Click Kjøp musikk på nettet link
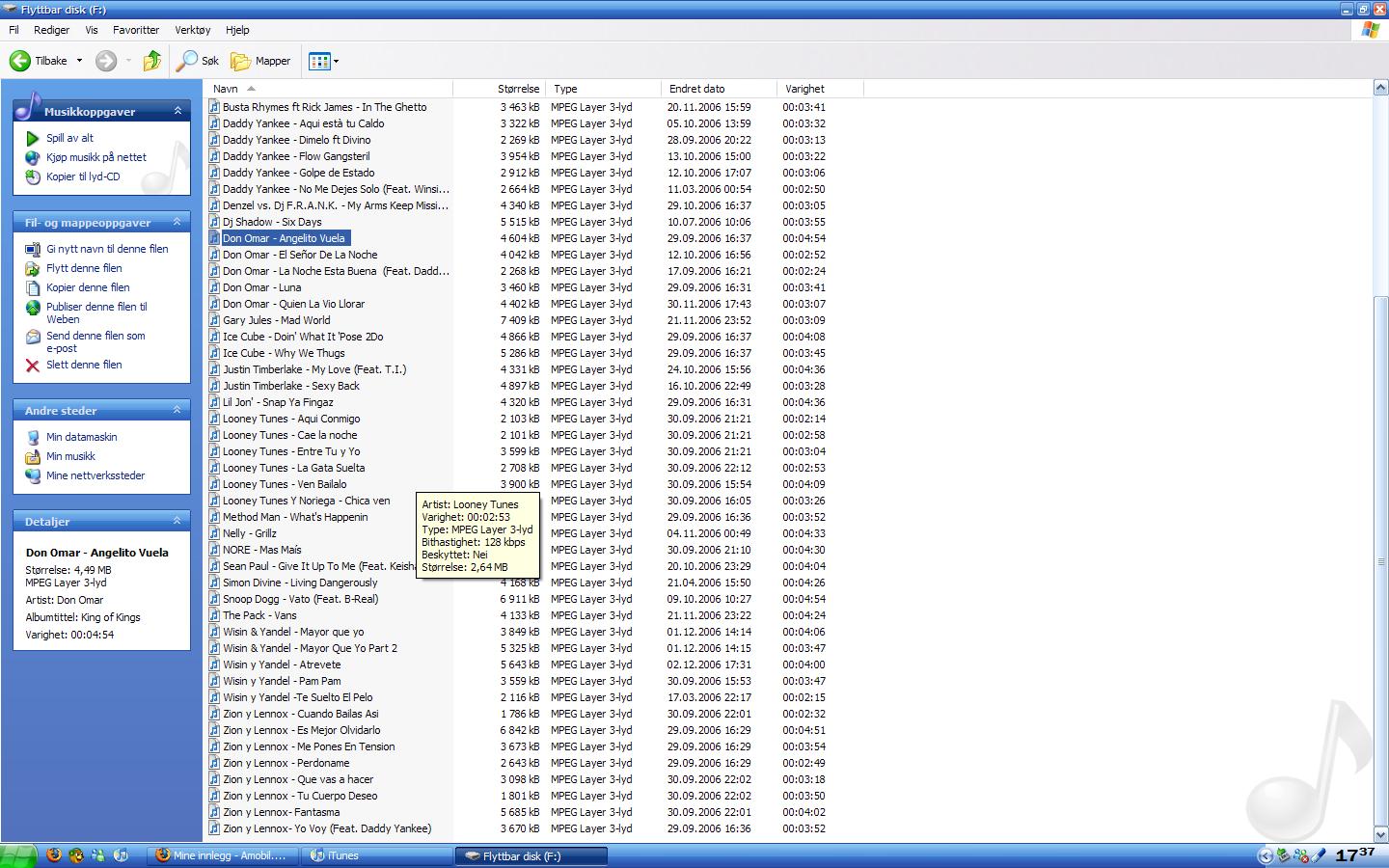The height and width of the screenshot is (868, 1389). pos(96,157)
